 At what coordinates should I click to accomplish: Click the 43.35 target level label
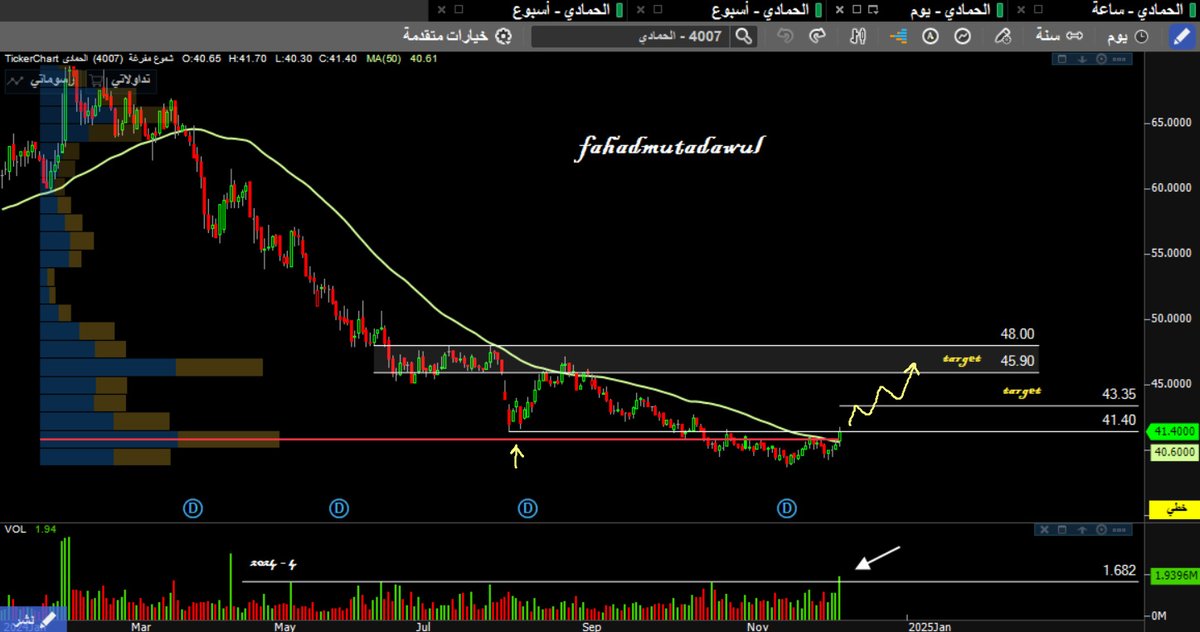[x=1118, y=395]
